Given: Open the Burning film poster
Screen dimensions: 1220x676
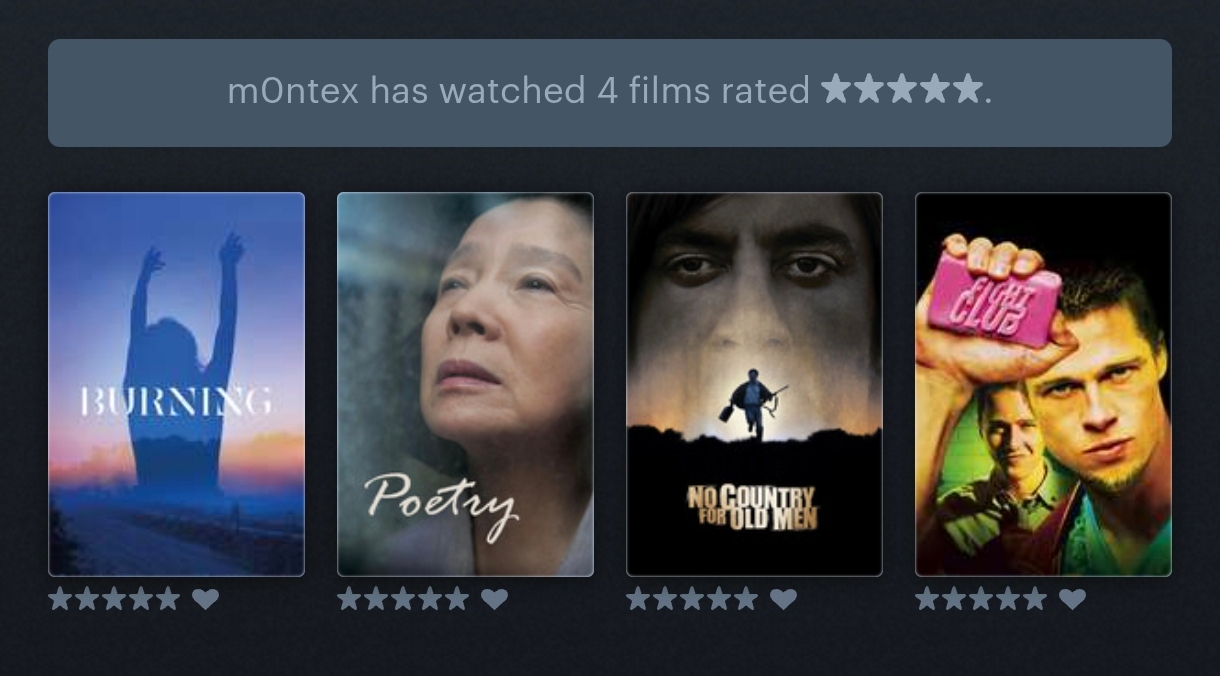Looking at the screenshot, I should point(176,384).
